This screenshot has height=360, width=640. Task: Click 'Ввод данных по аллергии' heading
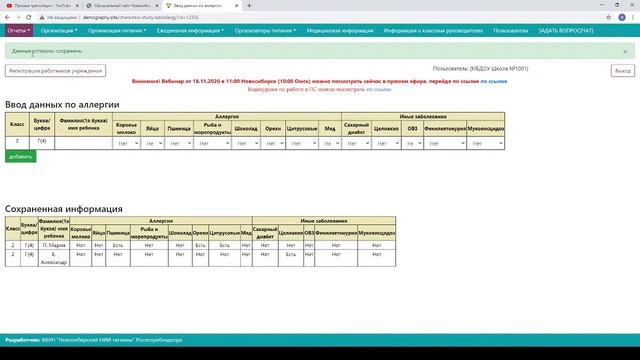coord(62,104)
